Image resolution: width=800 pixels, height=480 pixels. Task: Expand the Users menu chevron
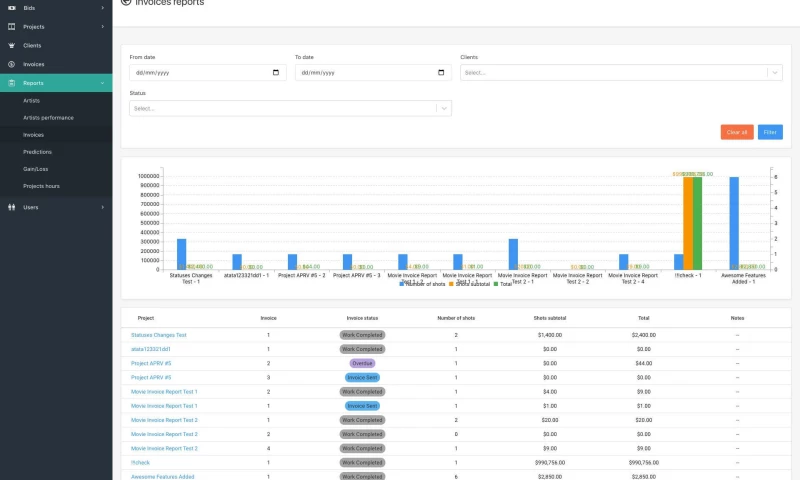102,207
